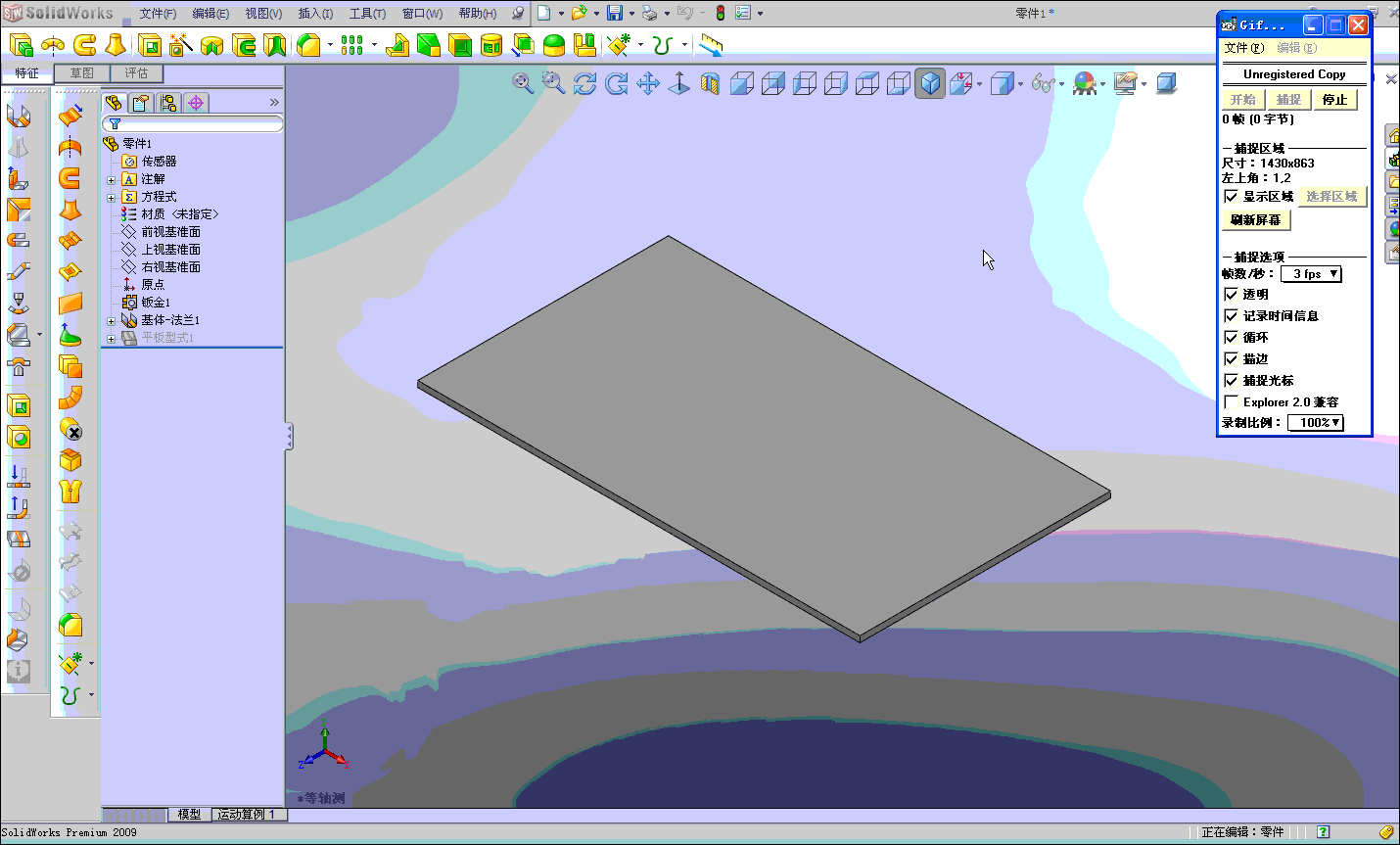The height and width of the screenshot is (845, 1400).
Task: Click the Rotate View icon
Action: pyautogui.click(x=585, y=83)
